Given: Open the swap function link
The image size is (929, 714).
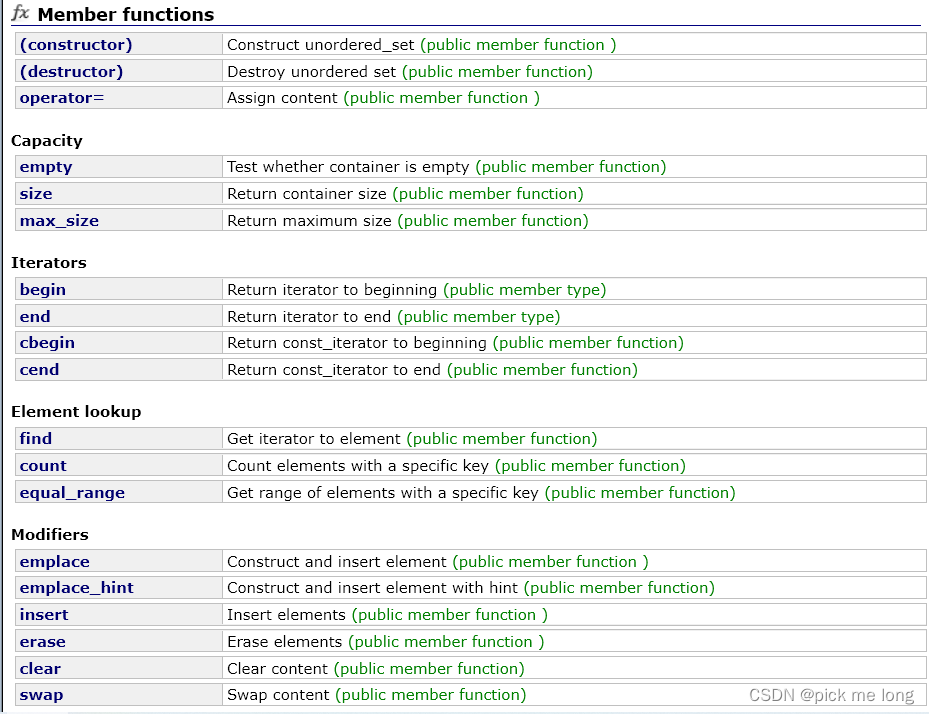Looking at the screenshot, I should [41, 695].
